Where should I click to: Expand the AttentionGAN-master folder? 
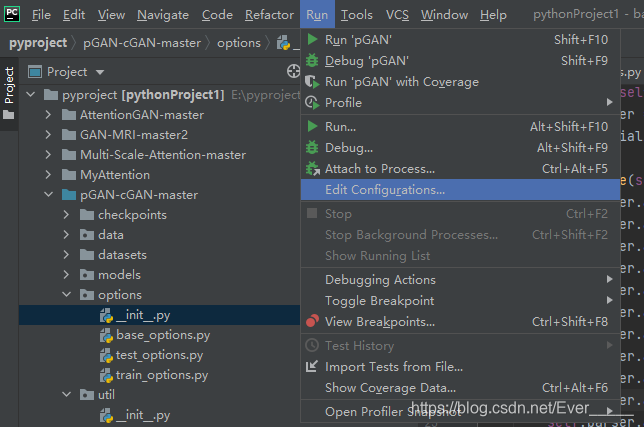[x=48, y=115]
